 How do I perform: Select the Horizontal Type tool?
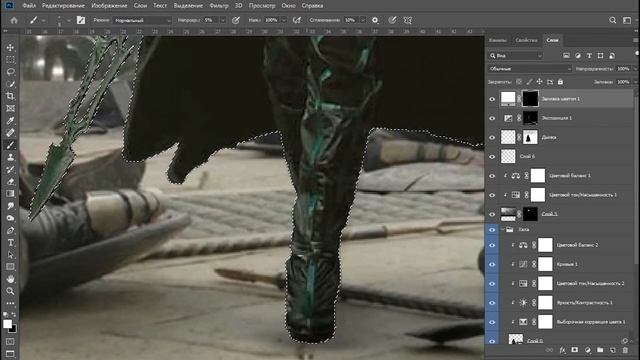10,242
